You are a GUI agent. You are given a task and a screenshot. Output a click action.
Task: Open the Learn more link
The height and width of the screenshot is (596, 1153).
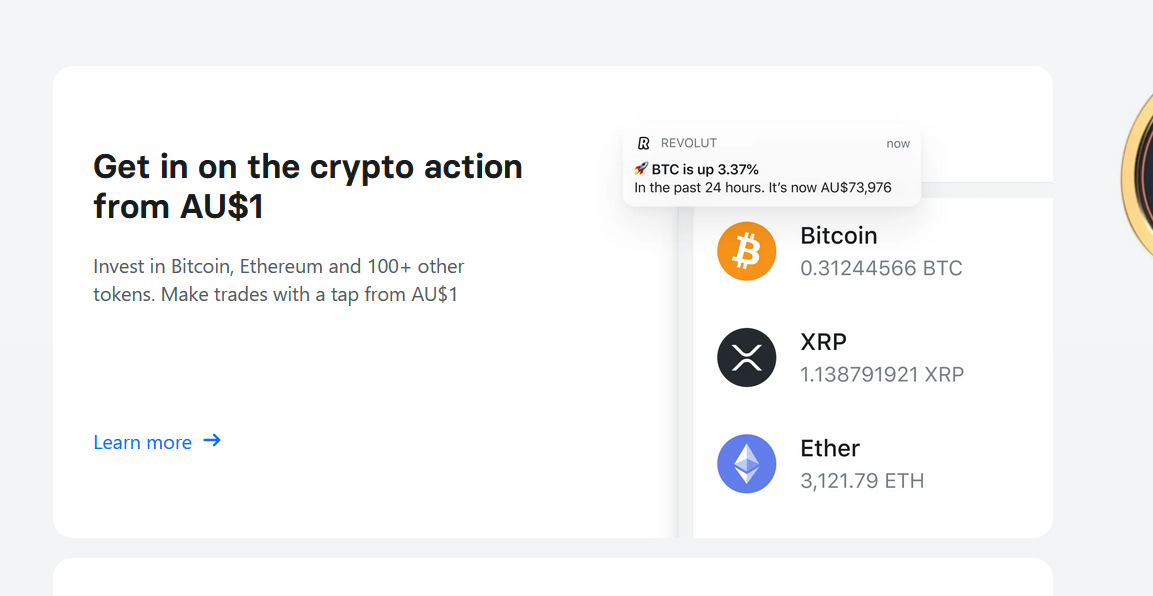(x=143, y=442)
